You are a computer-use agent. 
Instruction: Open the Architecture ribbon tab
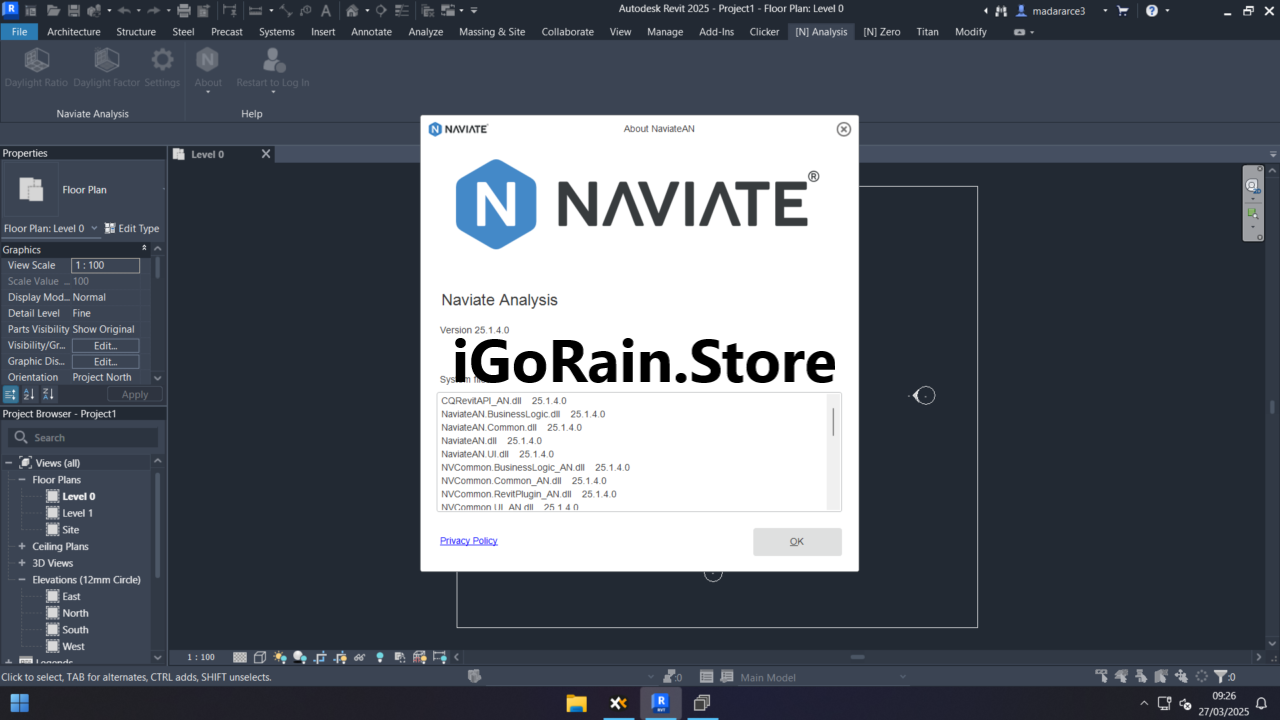click(74, 32)
